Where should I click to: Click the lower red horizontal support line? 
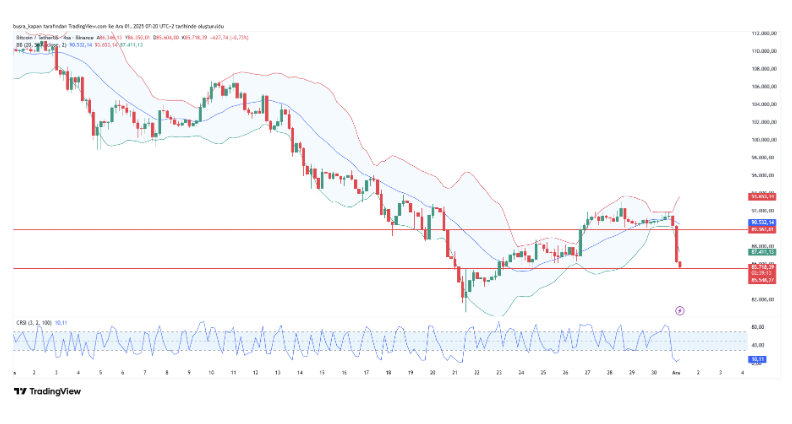click(300, 268)
